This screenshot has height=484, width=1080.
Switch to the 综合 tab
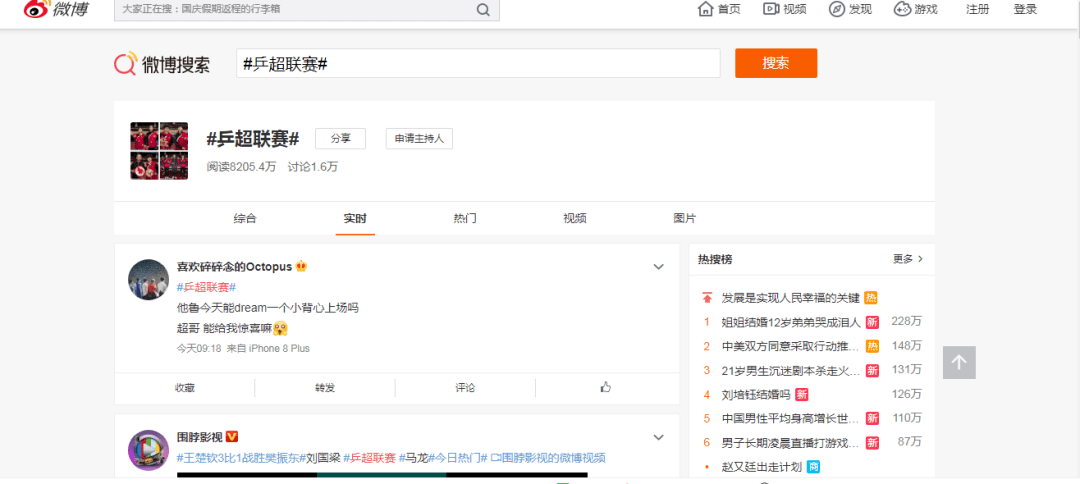click(245, 218)
